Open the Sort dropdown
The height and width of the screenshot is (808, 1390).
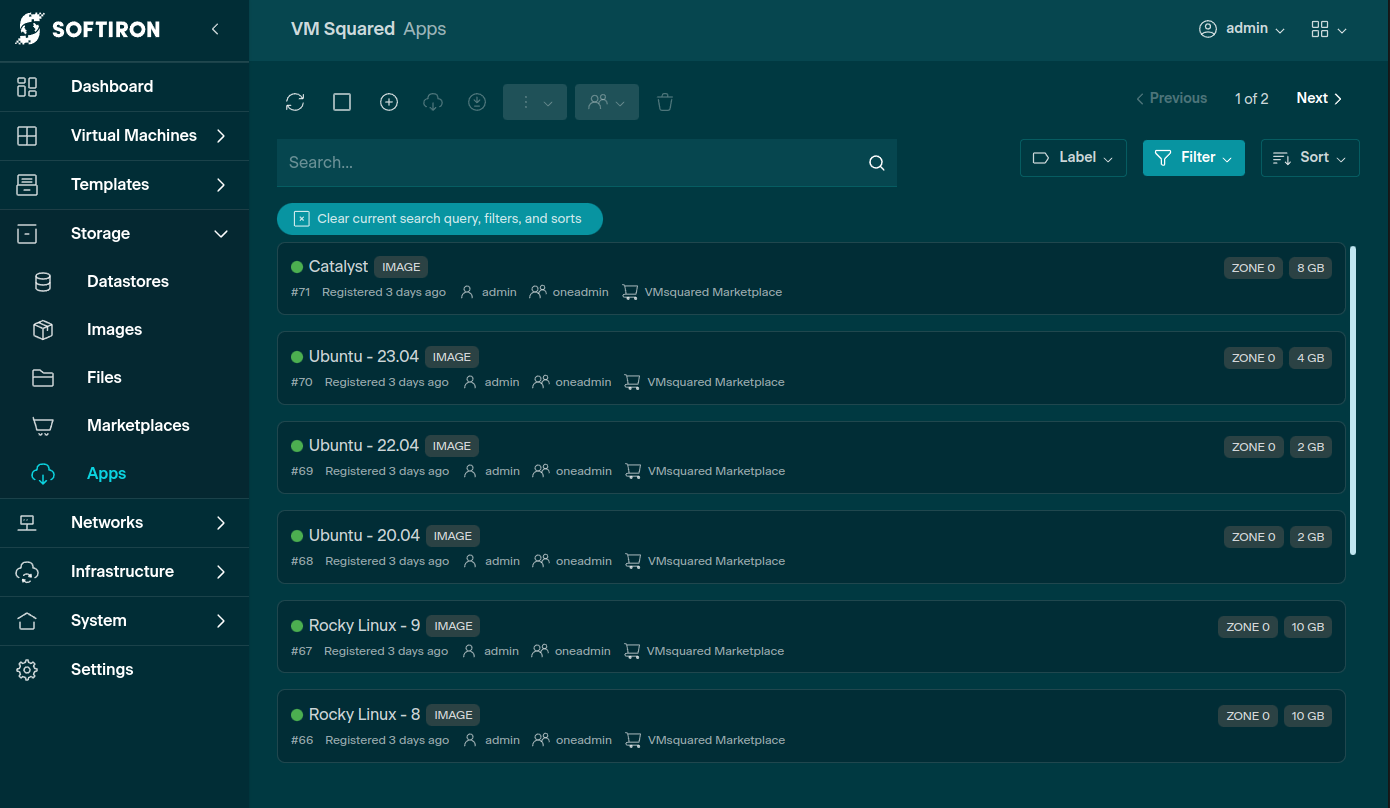tap(1310, 158)
